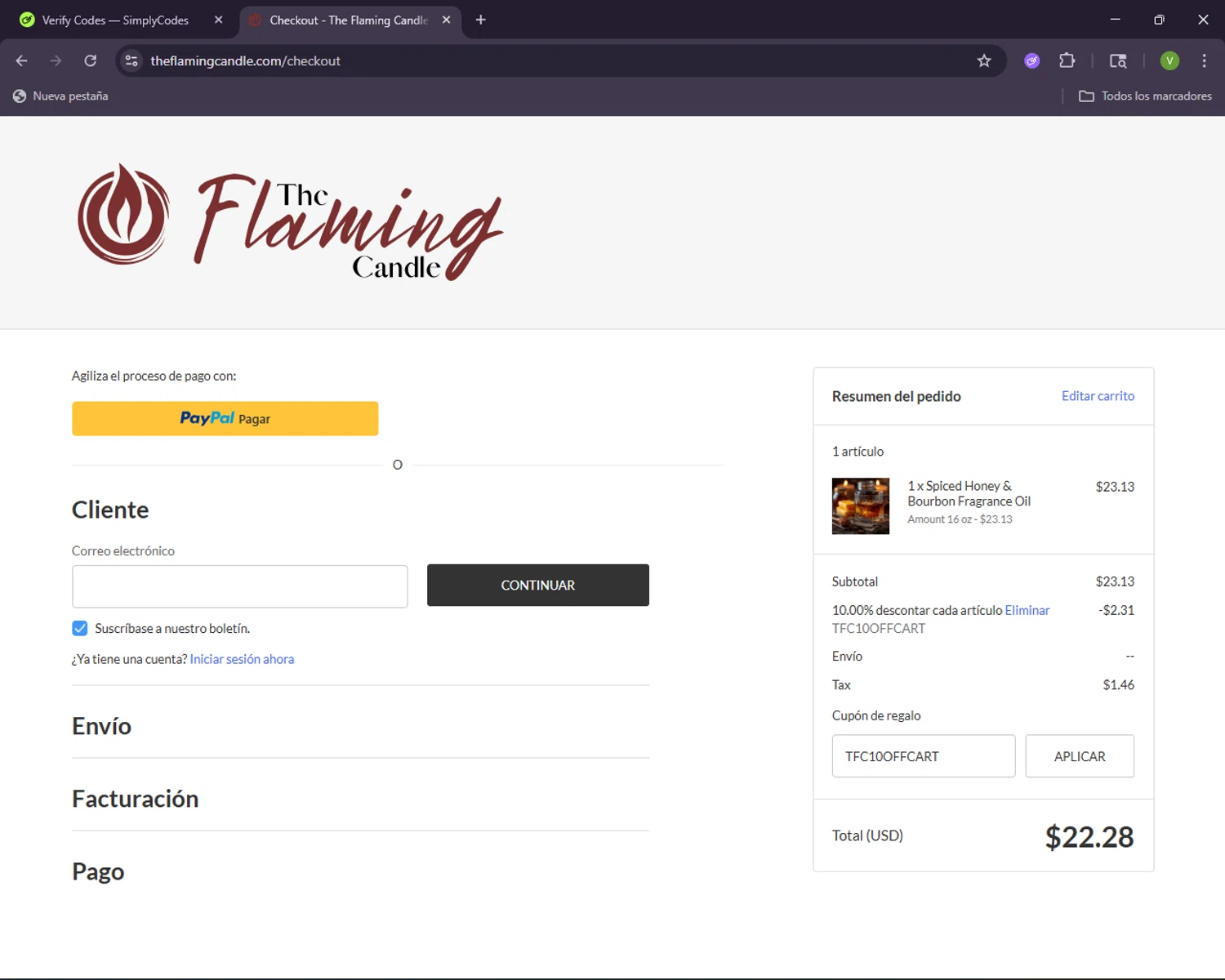
Task: Reload the checkout page
Action: 91,60
